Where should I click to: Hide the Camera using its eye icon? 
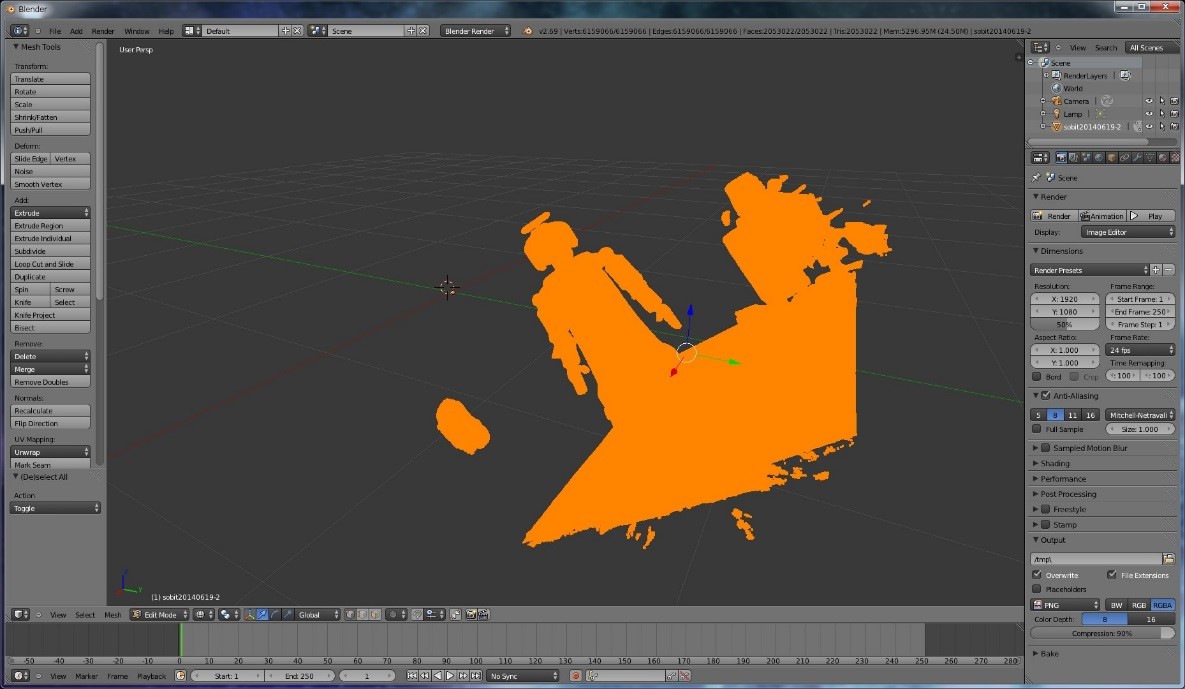coord(1149,101)
